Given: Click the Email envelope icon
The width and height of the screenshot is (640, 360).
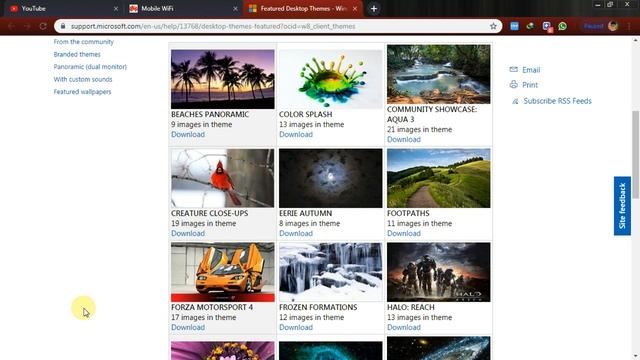Looking at the screenshot, I should pyautogui.click(x=513, y=69).
